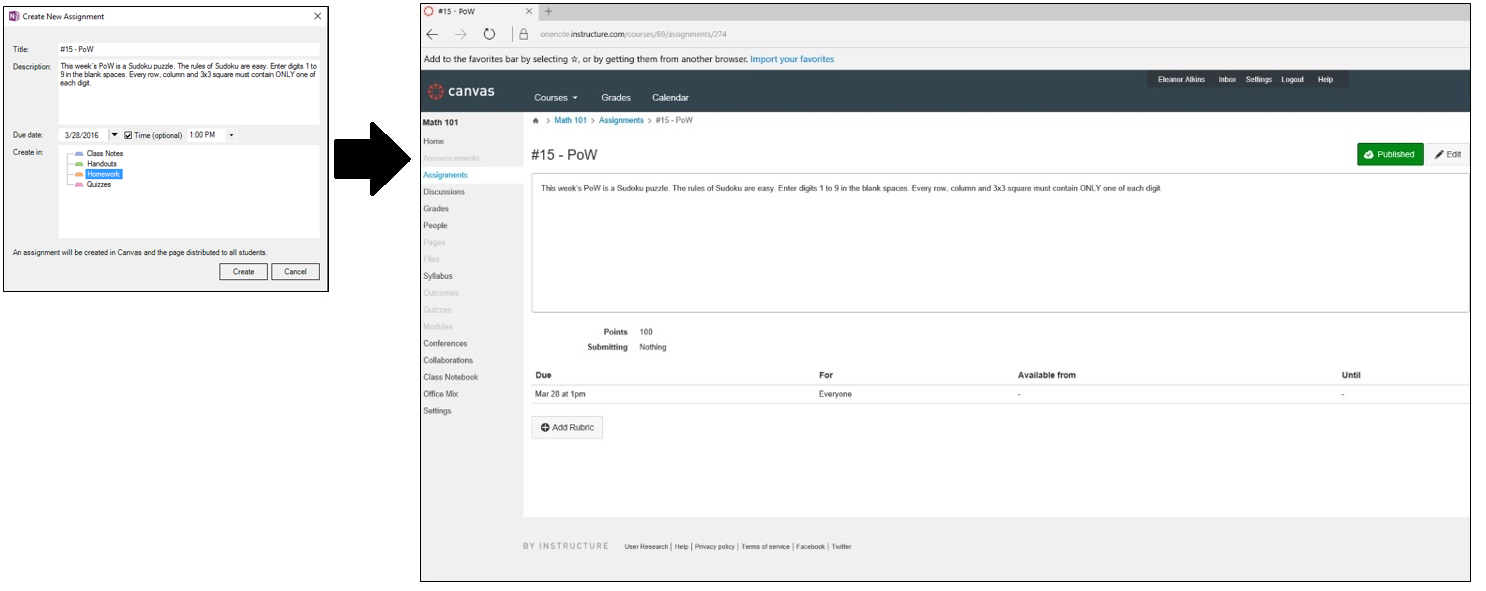
Task: Click the Import your favorites link
Action: coord(791,59)
